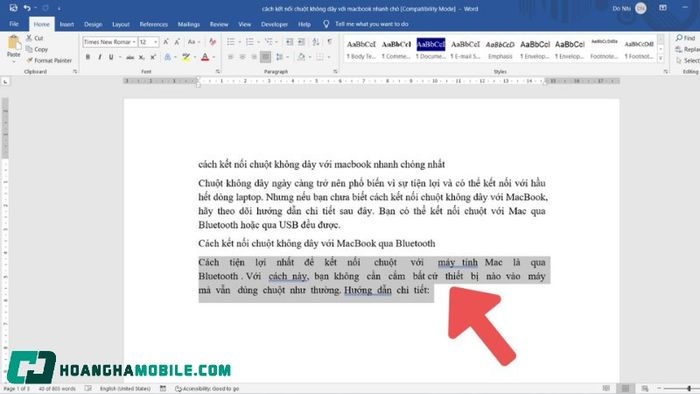The image size is (700, 394).
Task: Expand the Styles gallery
Action: pos(661,58)
